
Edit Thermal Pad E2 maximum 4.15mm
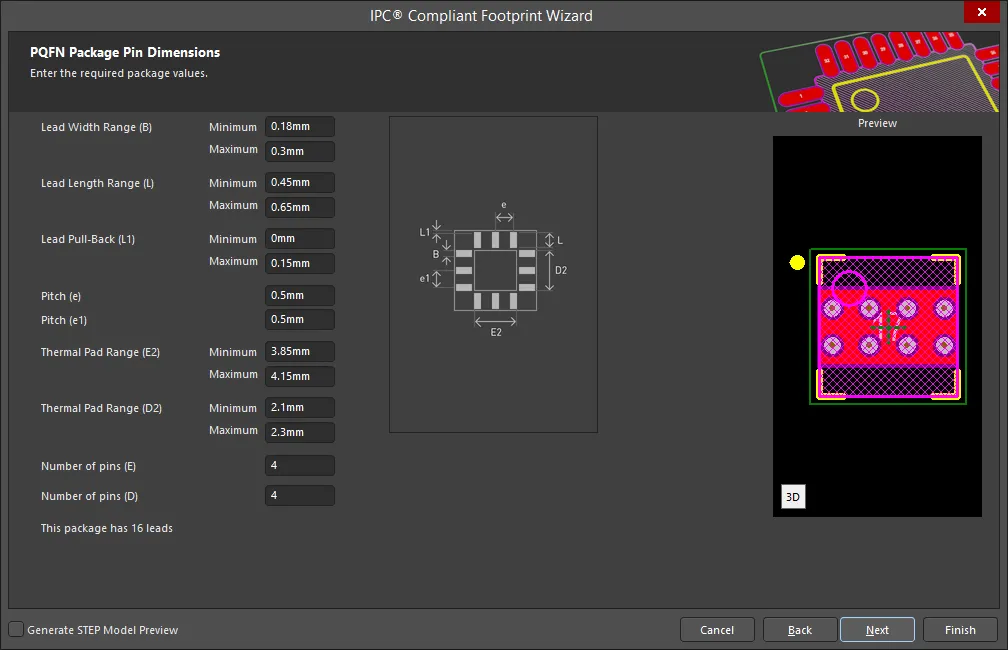(300, 376)
